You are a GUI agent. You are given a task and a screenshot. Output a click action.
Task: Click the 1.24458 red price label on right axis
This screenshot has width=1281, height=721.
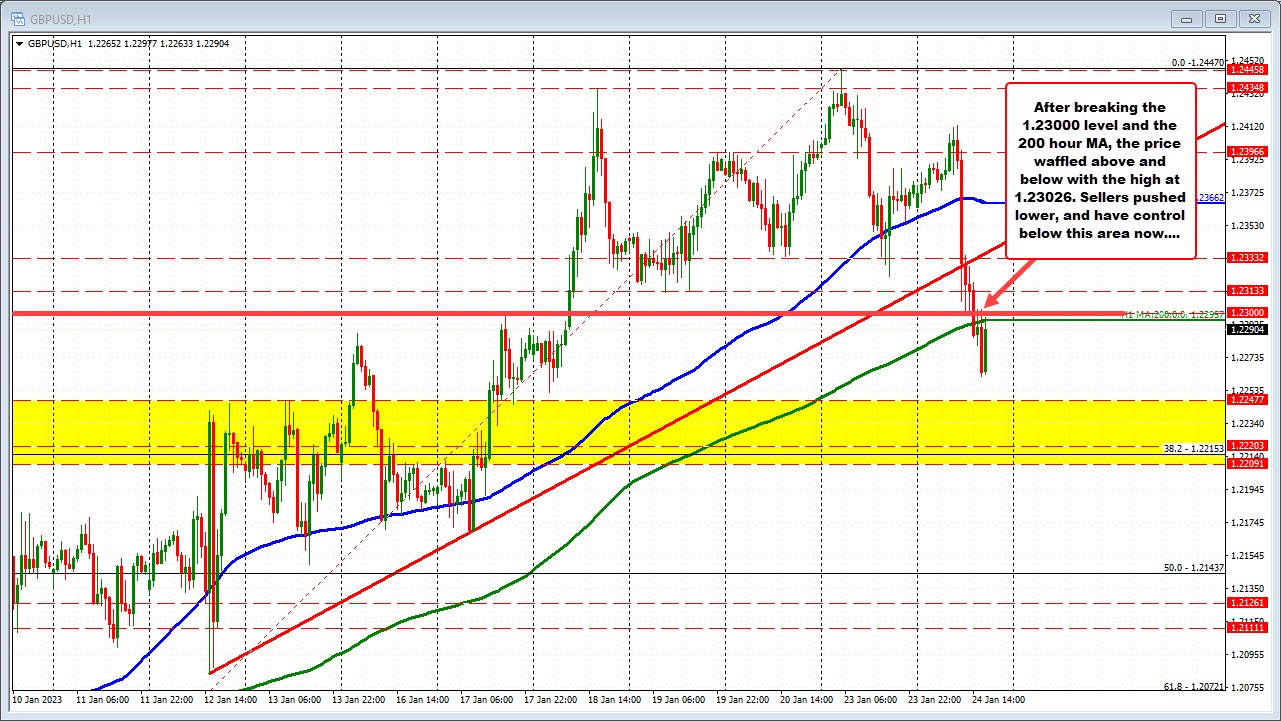pyautogui.click(x=1246, y=72)
